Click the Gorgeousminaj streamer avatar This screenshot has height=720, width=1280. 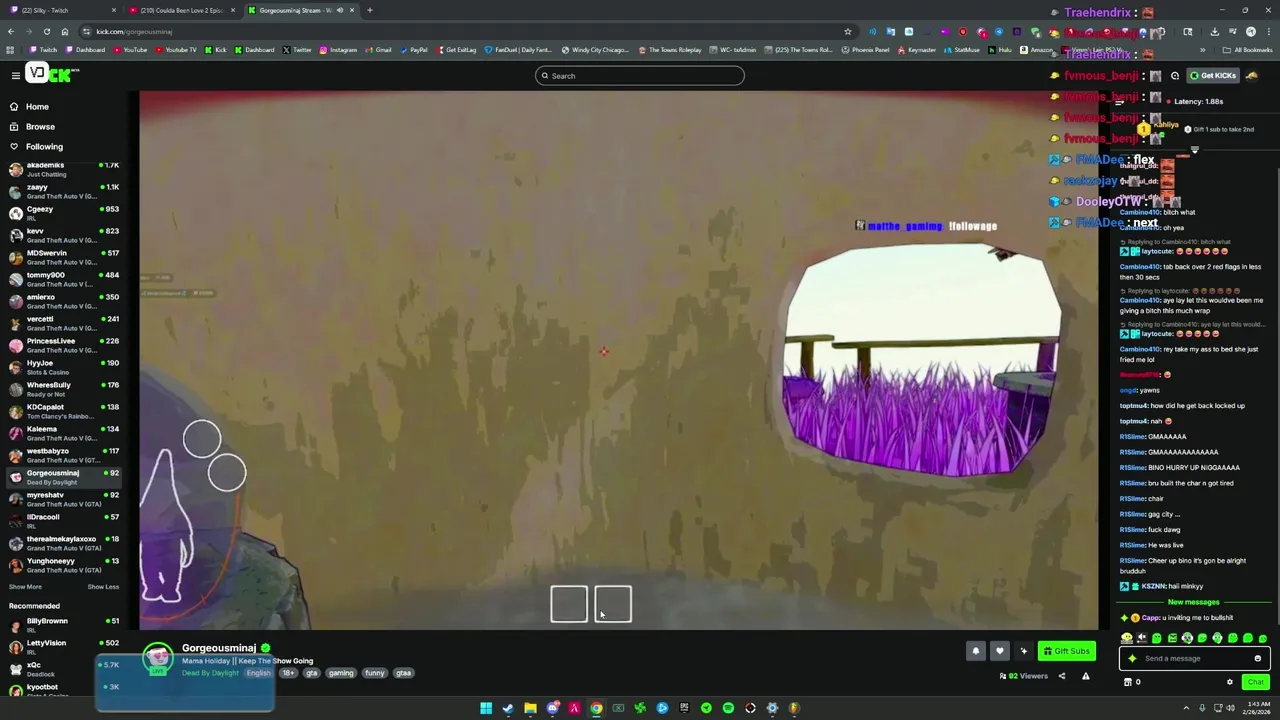pyautogui.click(x=157, y=659)
